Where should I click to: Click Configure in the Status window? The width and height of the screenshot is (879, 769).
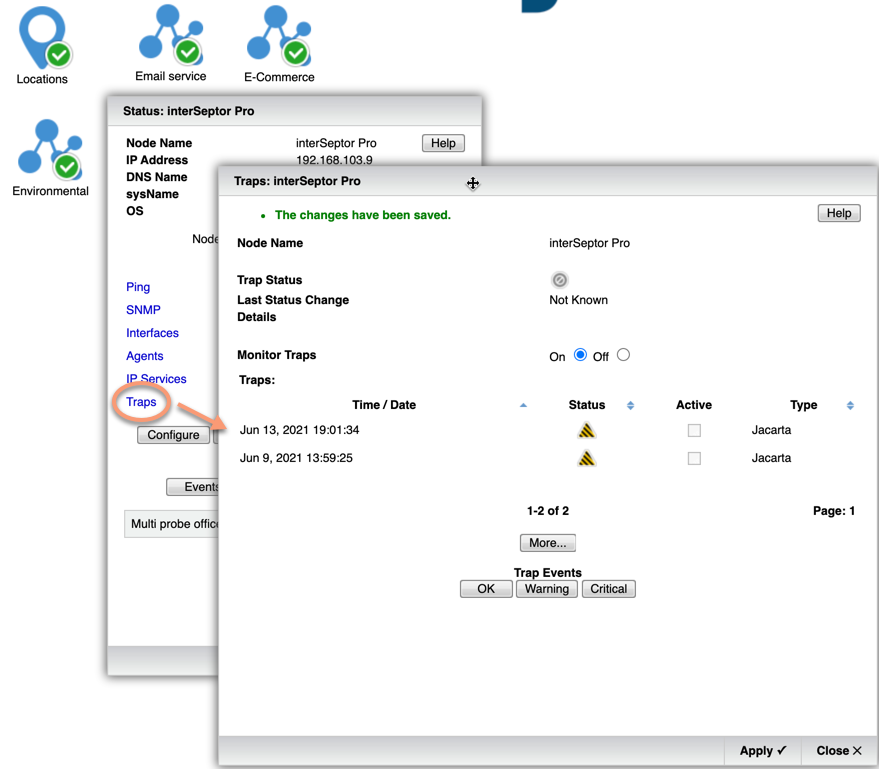point(173,435)
